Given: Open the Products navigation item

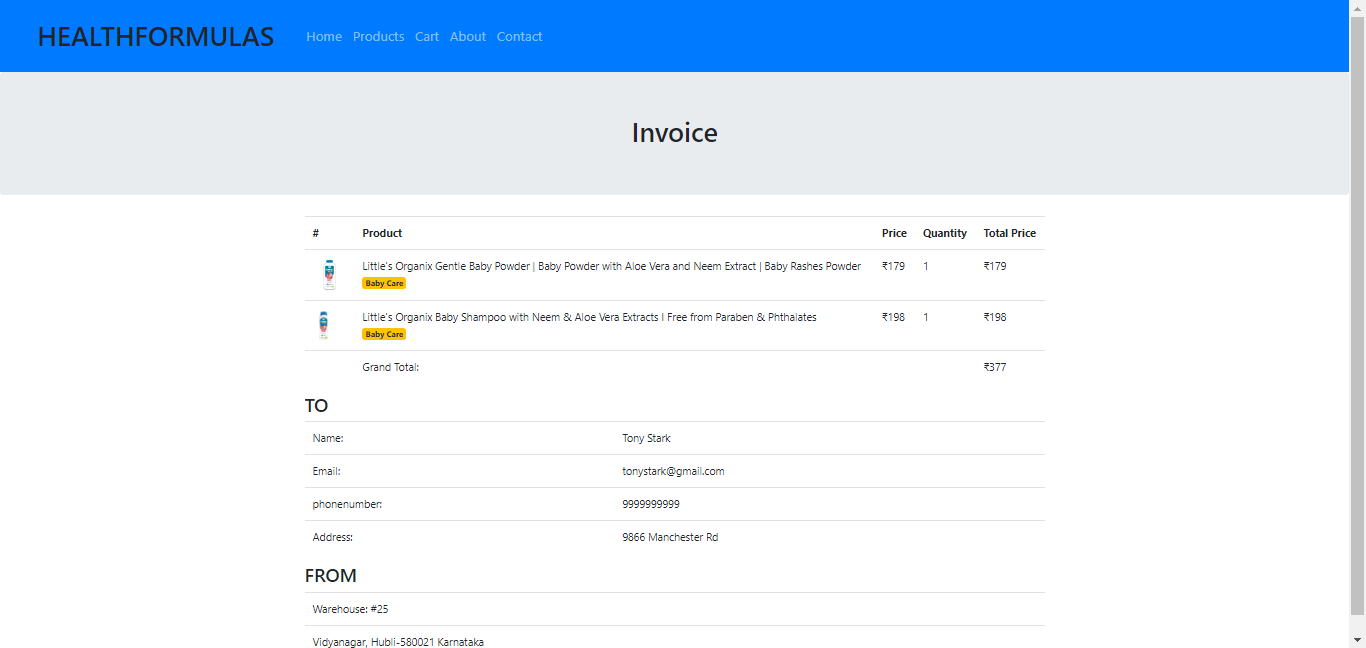Looking at the screenshot, I should pos(378,36).
